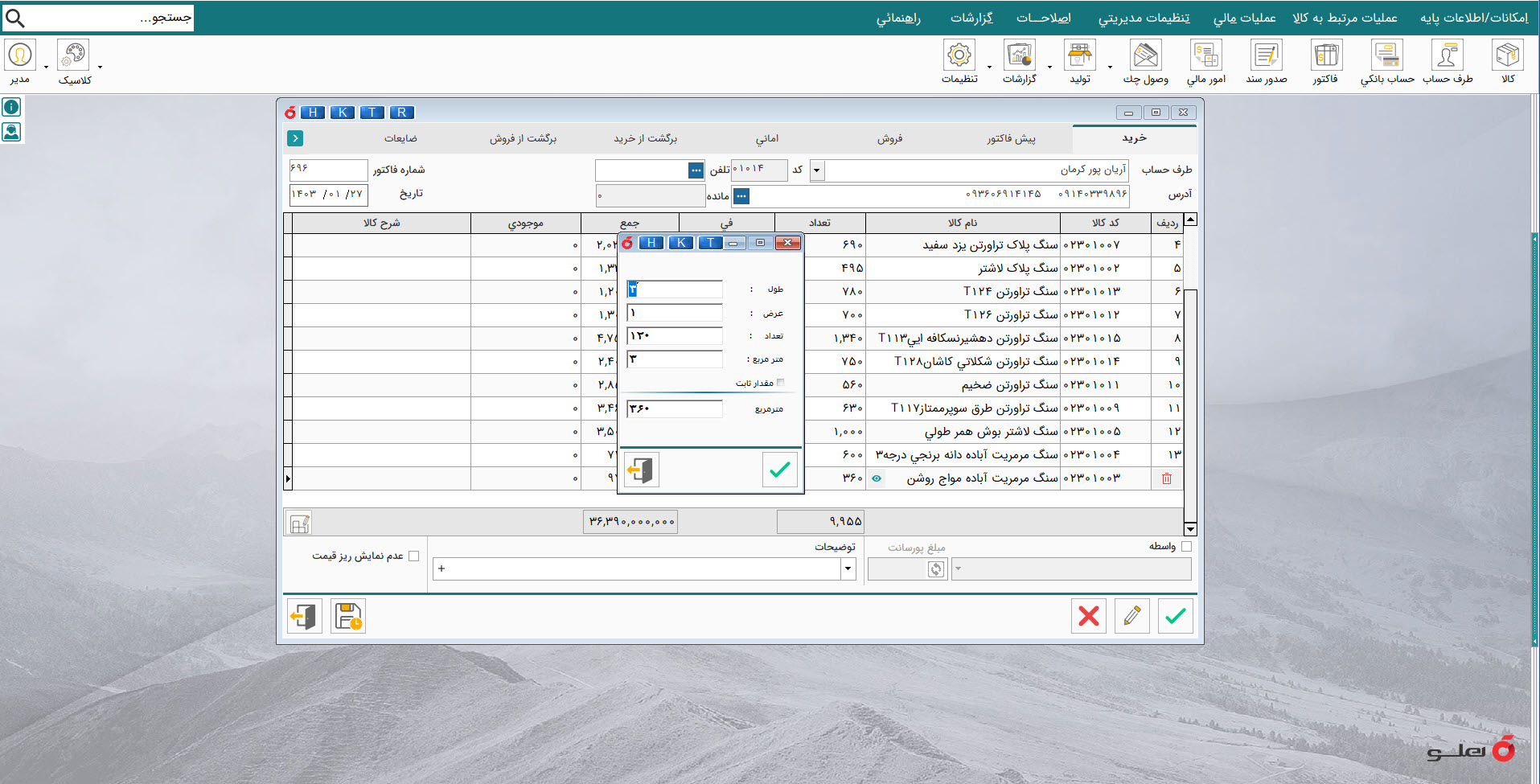Open the گزارشات menu in menu bar
This screenshot has height=784, width=1540.
[x=971, y=18]
